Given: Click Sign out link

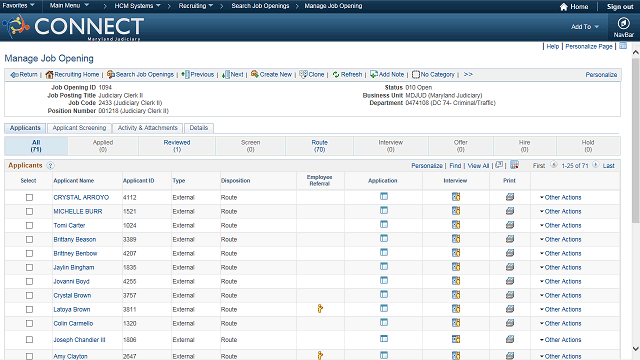Looking at the screenshot, I should point(620,7).
